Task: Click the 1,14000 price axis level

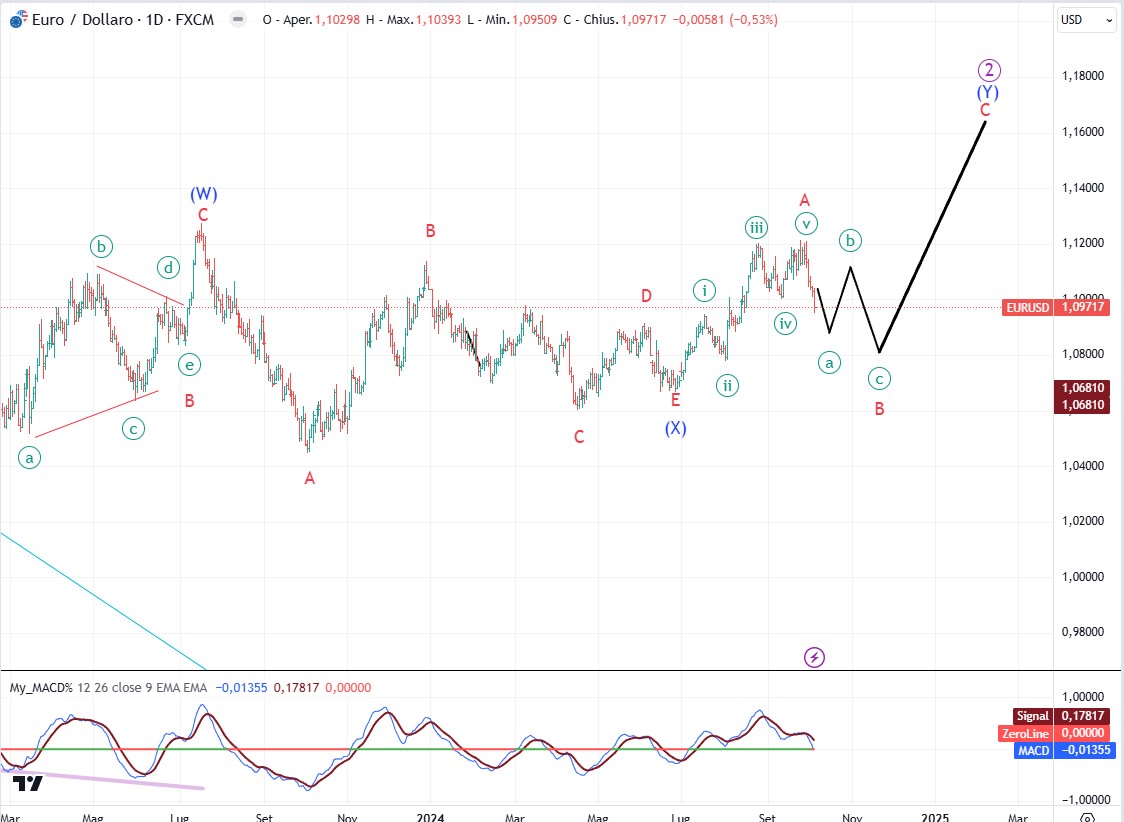Action: click(1082, 188)
